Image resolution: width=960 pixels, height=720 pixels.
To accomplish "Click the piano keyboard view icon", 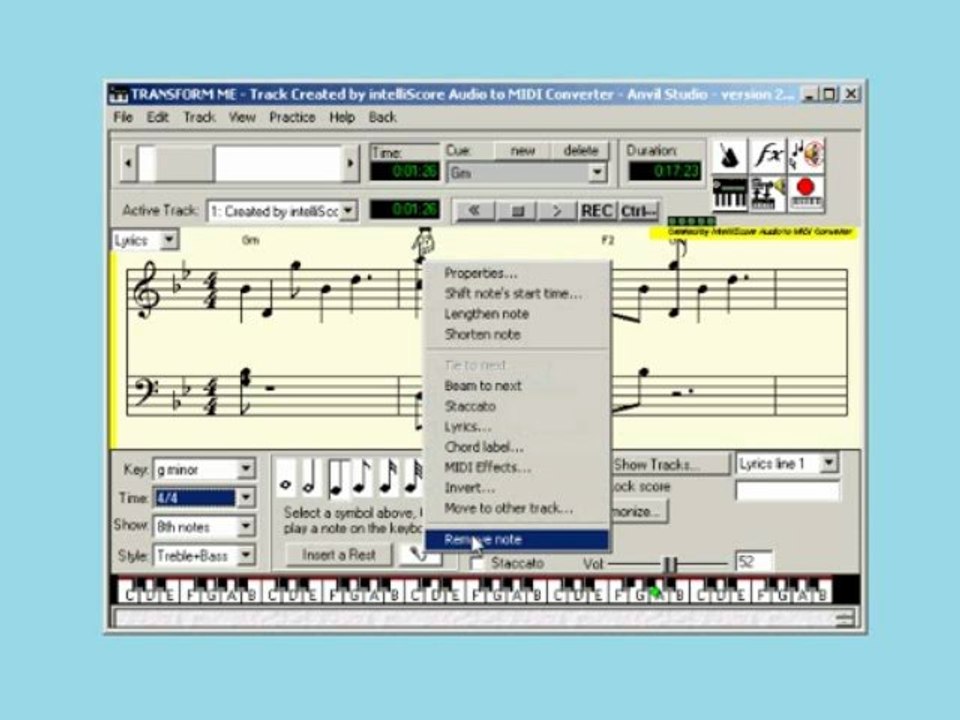I will 729,194.
